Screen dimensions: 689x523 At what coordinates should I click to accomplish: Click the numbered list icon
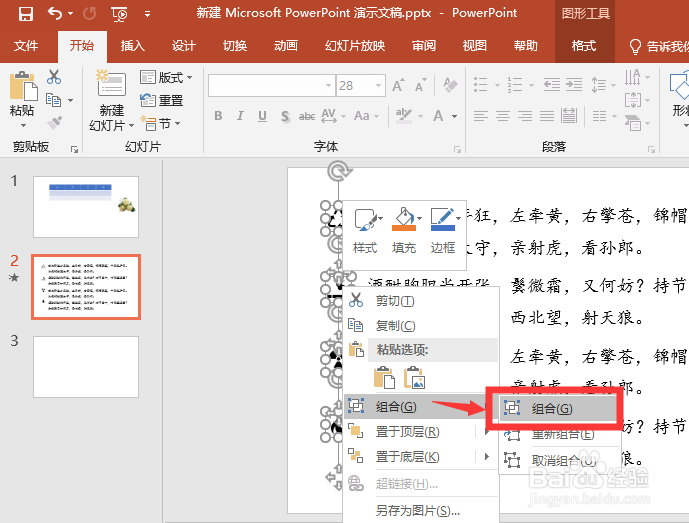[515, 84]
